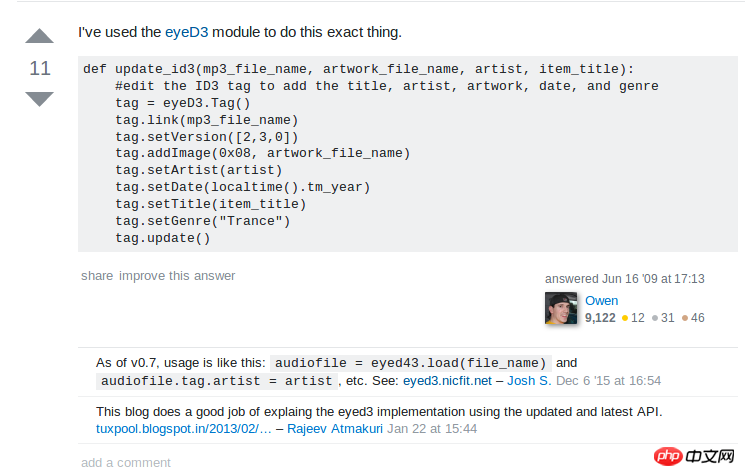Upvote the eyeD3 answer
745x476 pixels.
click(39, 38)
